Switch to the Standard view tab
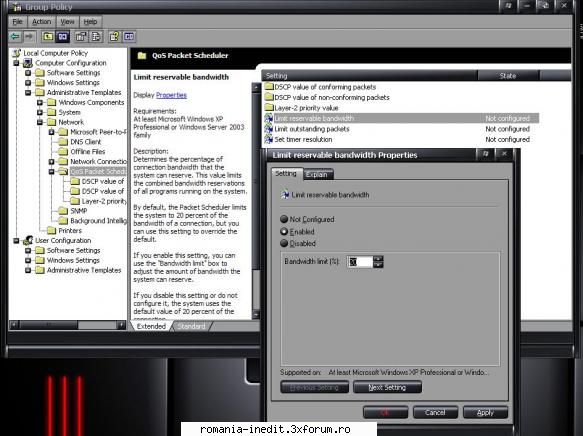583x436 pixels. 191,326
